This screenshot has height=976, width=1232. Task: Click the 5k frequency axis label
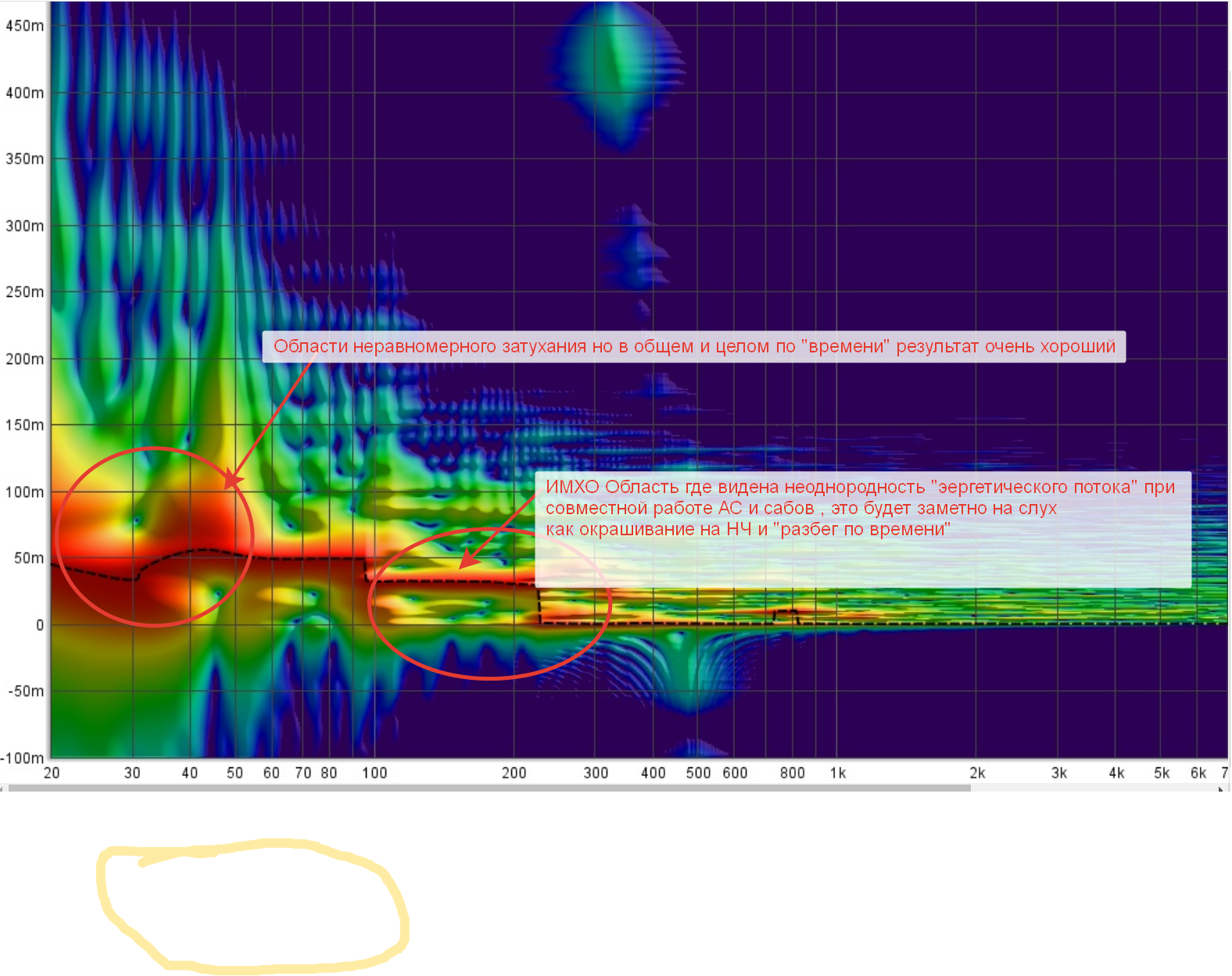1162,773
